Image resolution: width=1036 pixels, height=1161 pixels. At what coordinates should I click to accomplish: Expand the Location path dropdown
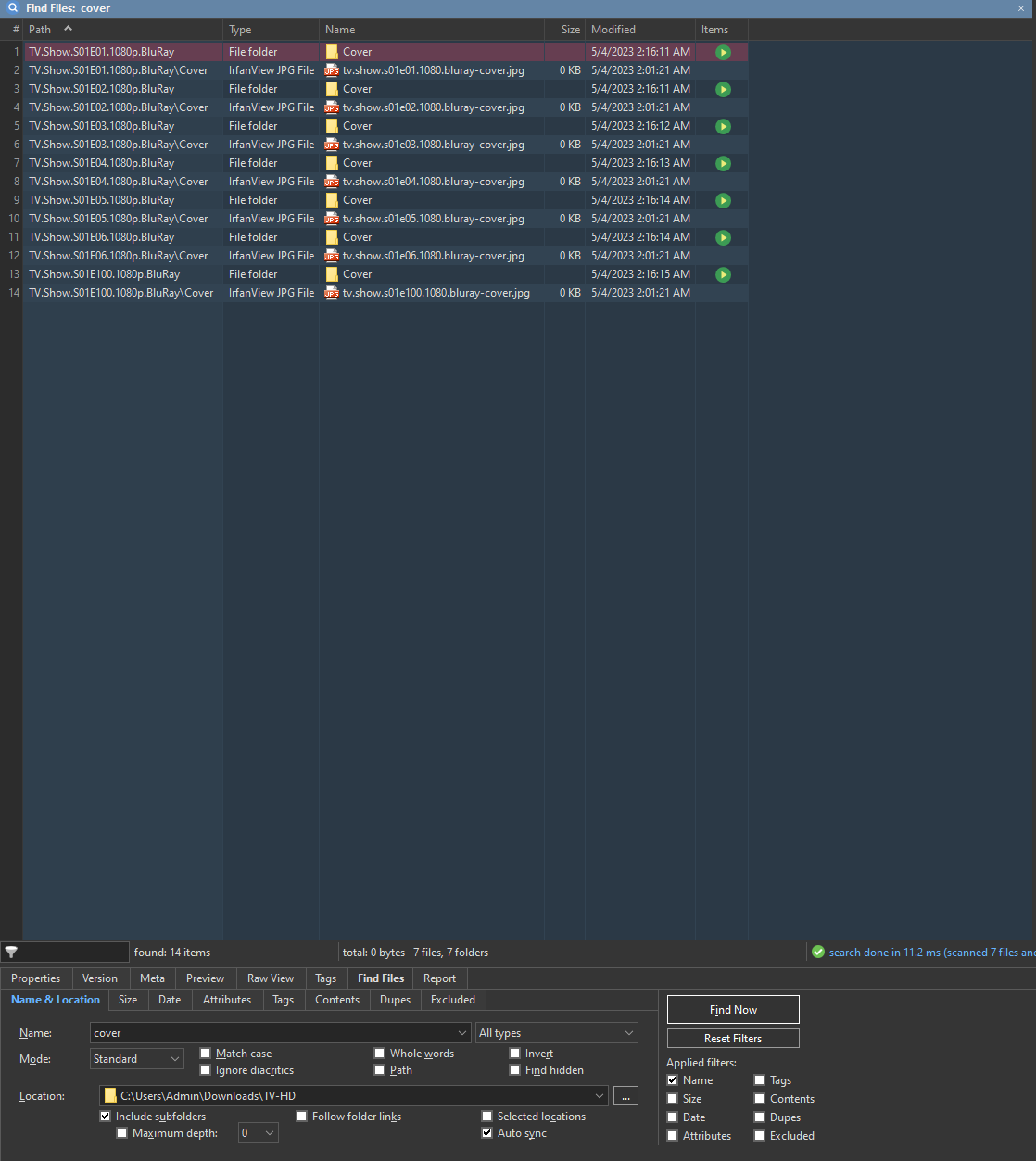pos(599,1095)
